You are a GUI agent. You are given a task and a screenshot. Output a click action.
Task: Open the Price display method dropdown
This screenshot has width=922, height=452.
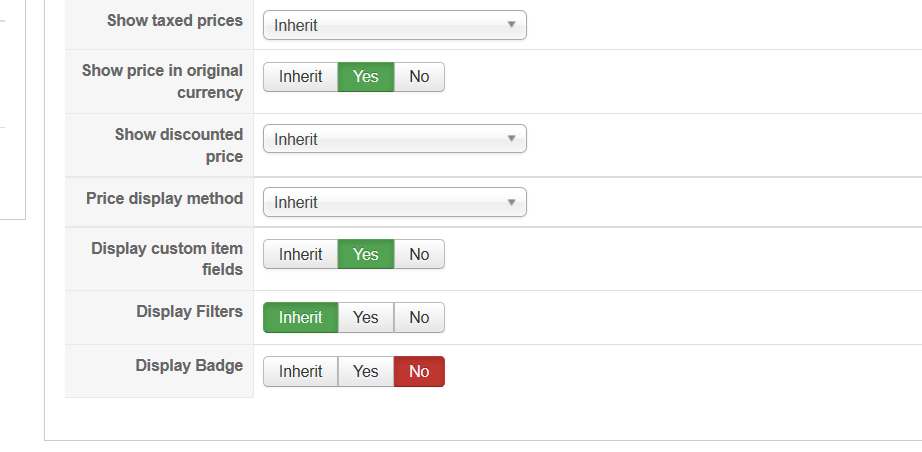[x=394, y=202]
